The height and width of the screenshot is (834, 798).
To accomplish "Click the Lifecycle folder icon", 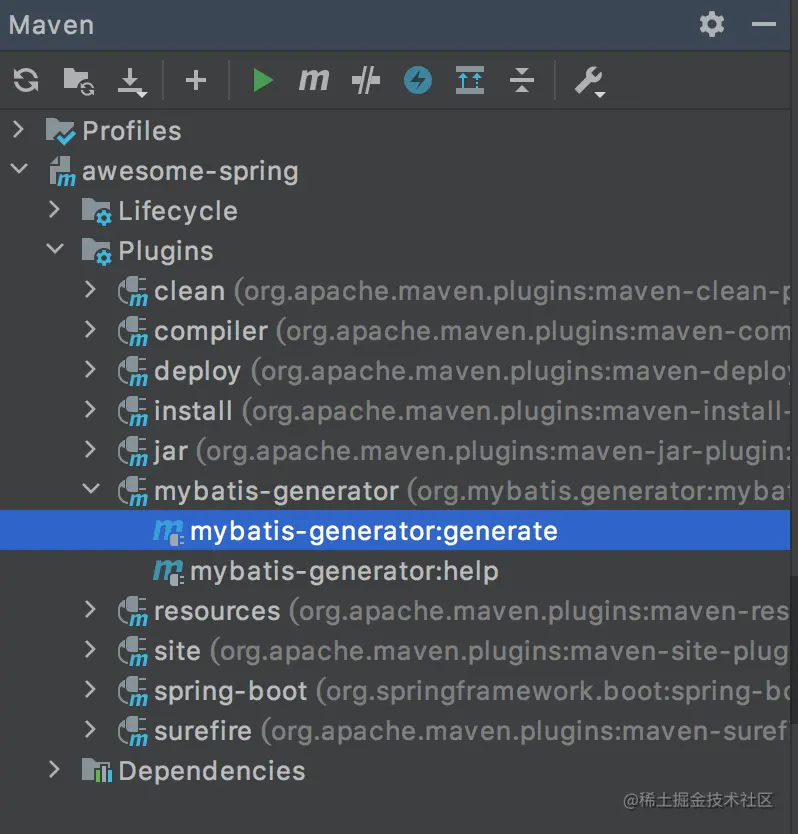I will tap(96, 212).
